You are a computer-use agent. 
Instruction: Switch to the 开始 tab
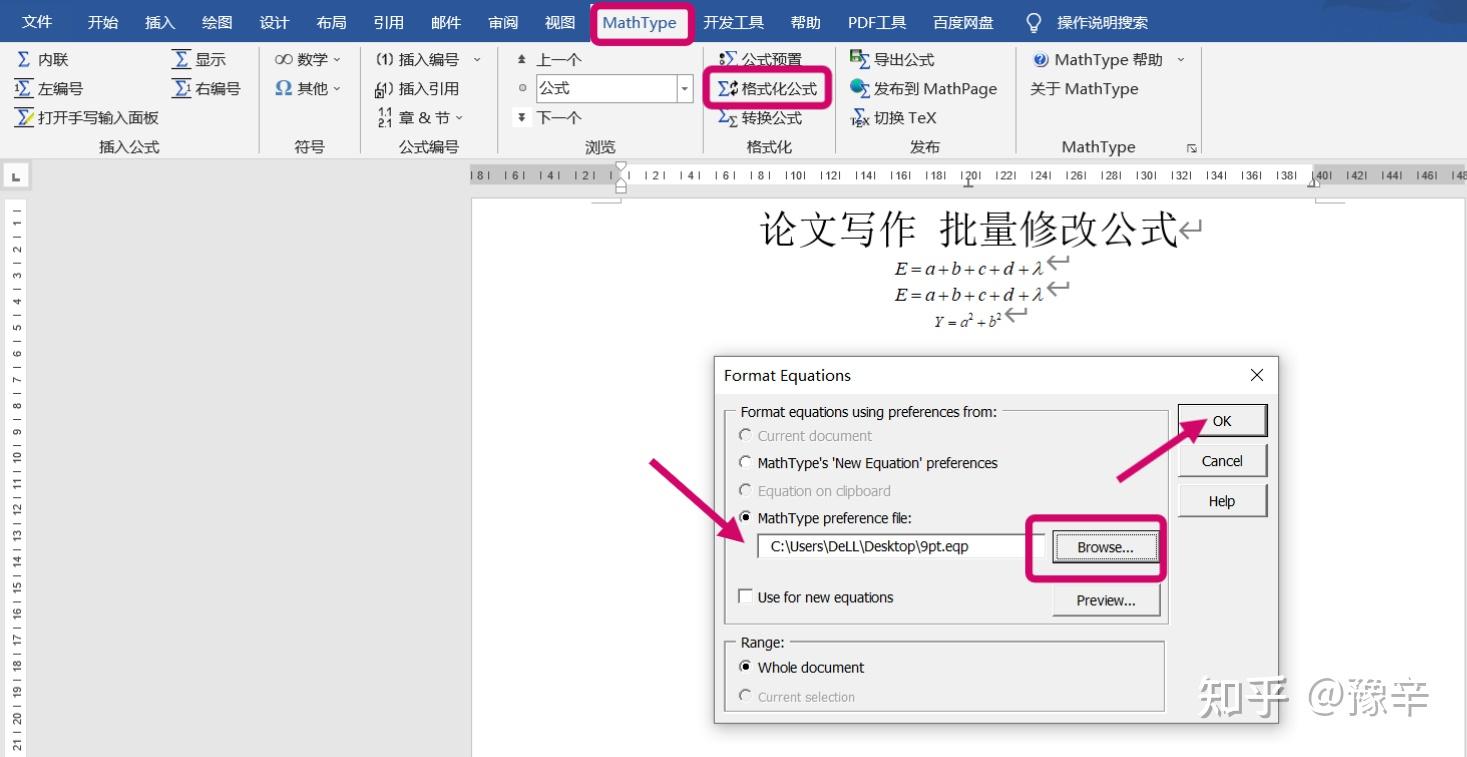(103, 22)
